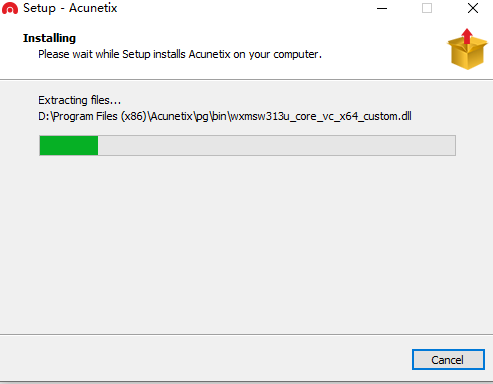Click the 'D:\Program Files (x86)' path segment
493x384 pixels.
point(92,116)
